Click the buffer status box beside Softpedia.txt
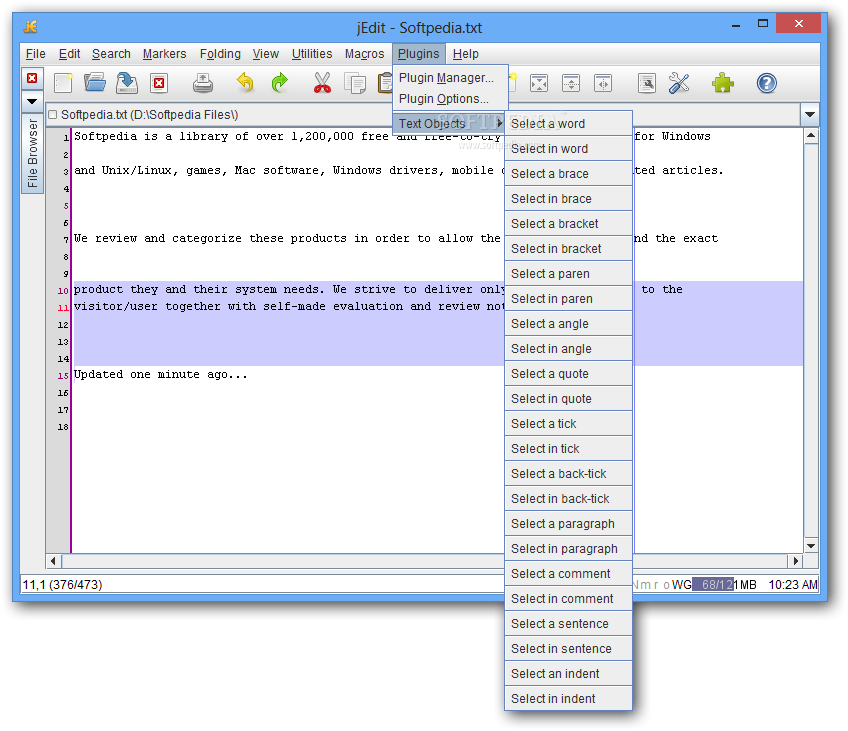This screenshot has height=731, width=848. click(52, 115)
